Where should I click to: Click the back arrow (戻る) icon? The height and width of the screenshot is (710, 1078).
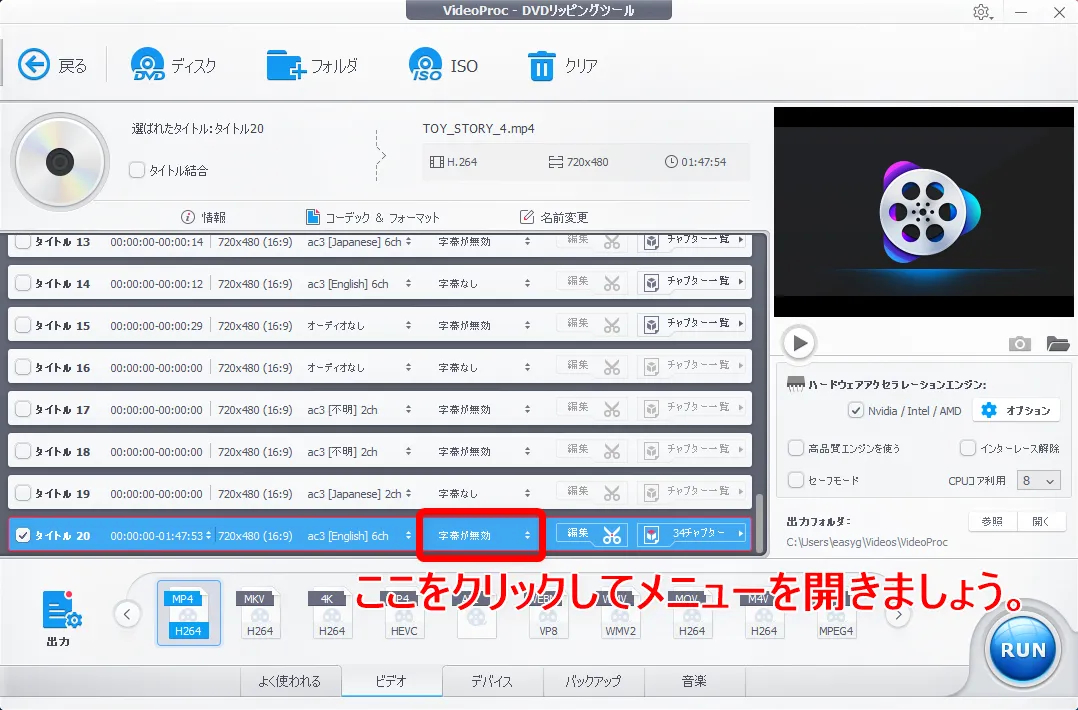pos(34,65)
